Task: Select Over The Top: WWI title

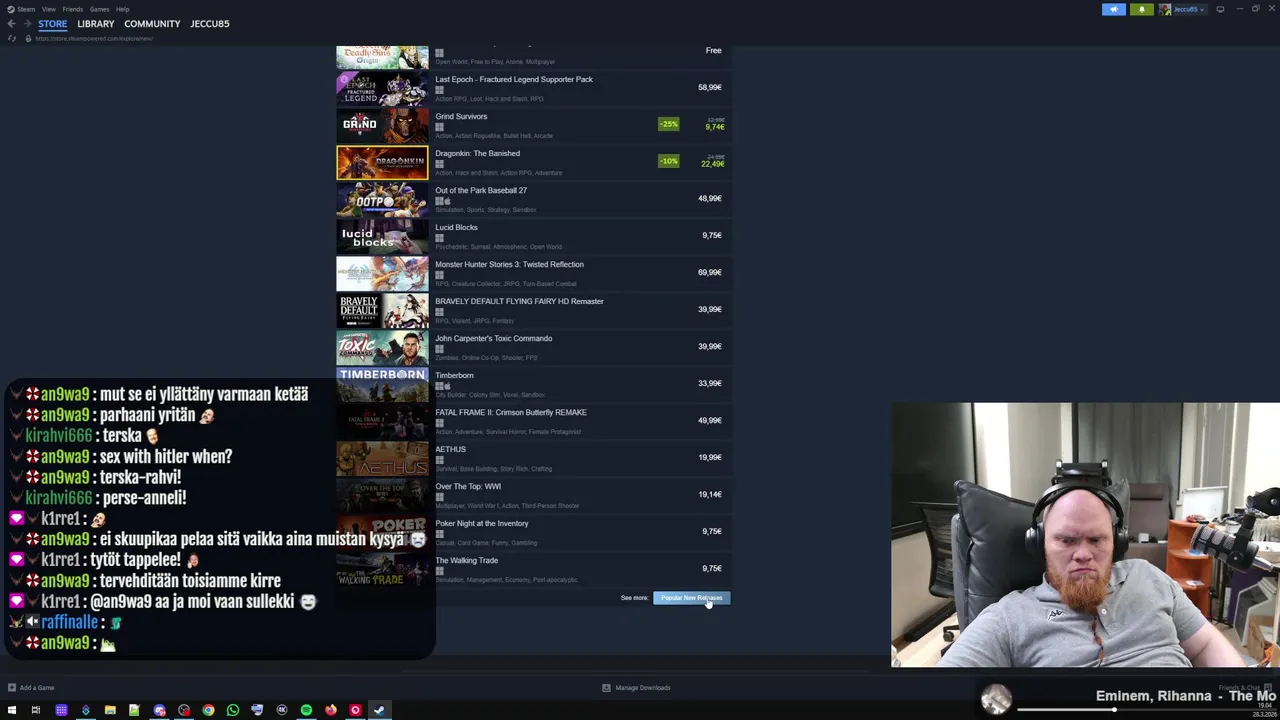Action: (x=468, y=486)
